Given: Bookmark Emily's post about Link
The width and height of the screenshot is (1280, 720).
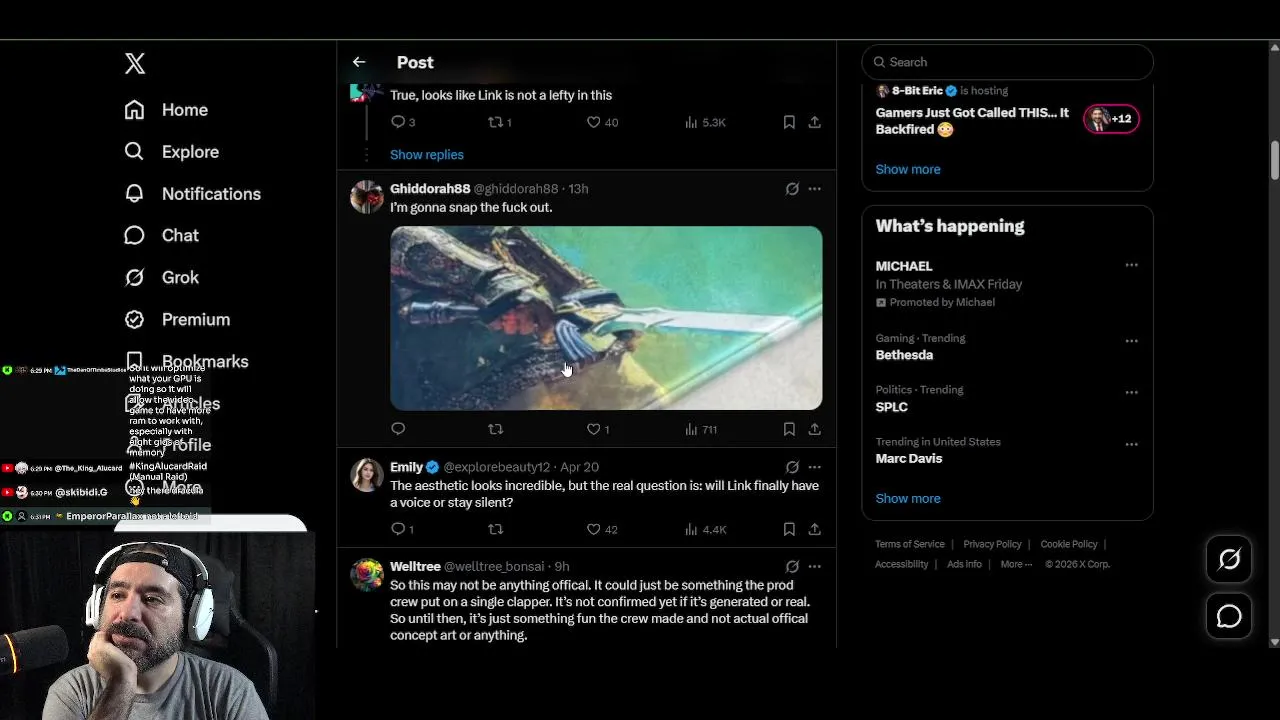Looking at the screenshot, I should 789,529.
